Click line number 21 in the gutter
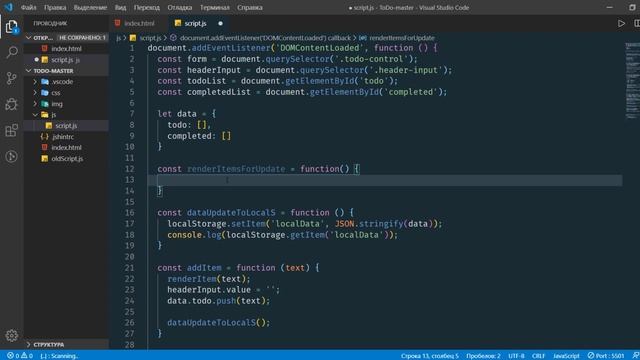 [129, 268]
